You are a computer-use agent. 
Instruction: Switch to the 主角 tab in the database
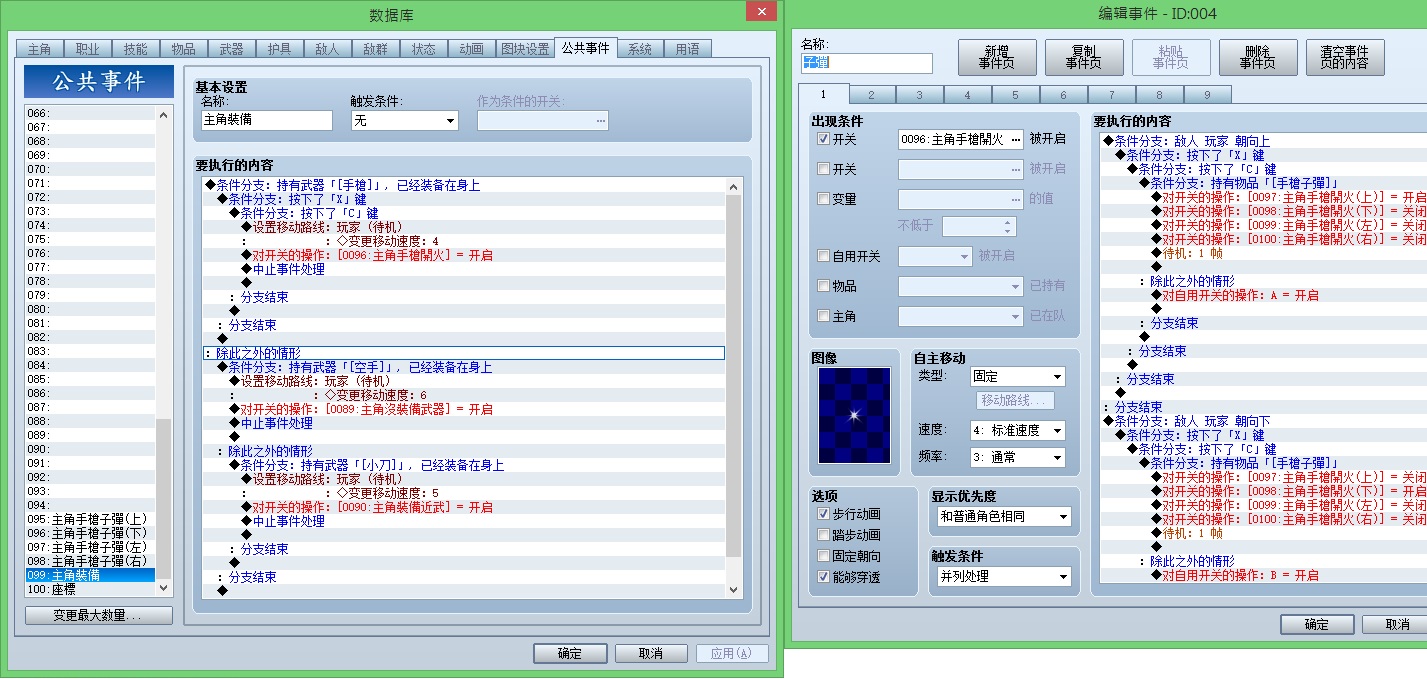39,49
